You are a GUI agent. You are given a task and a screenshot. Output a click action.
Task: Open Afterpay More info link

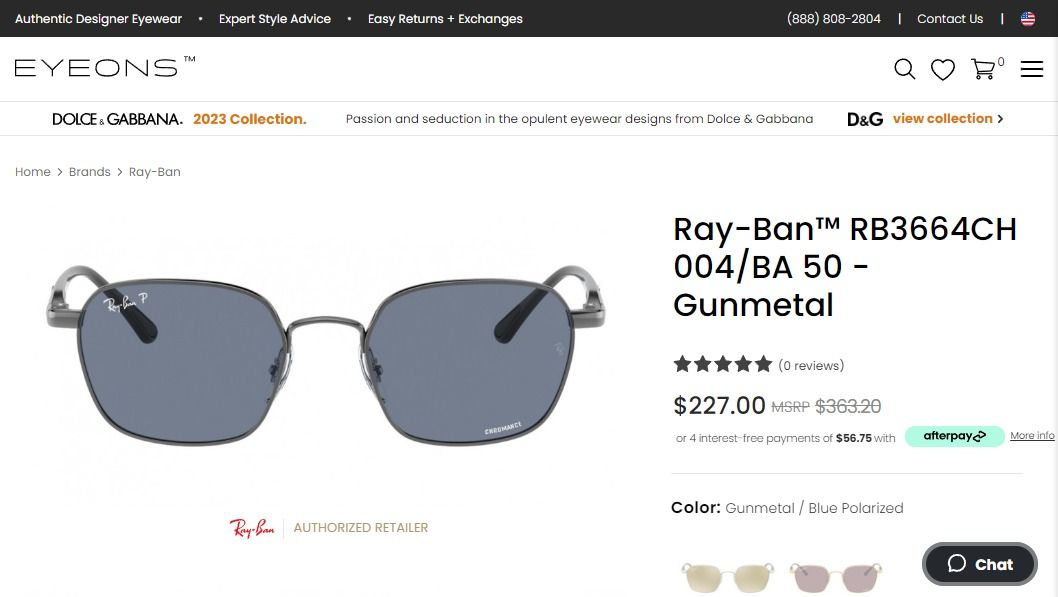1032,436
